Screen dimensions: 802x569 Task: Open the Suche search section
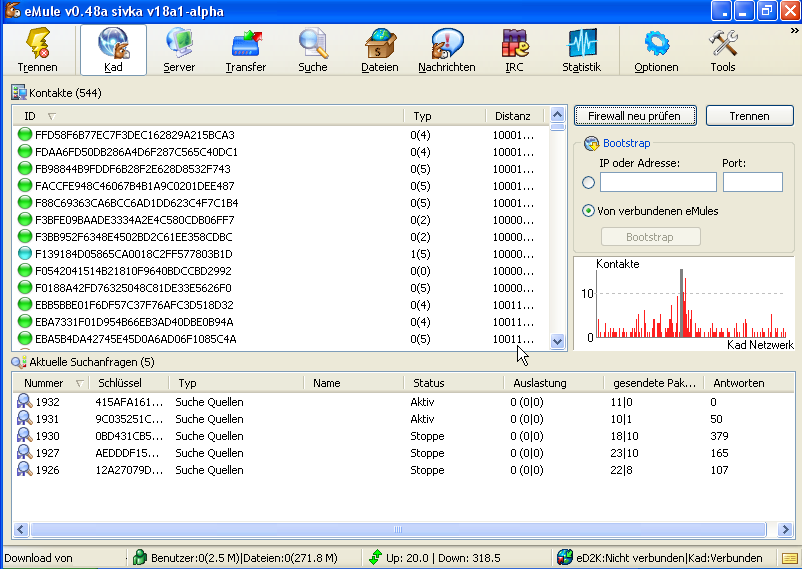(313, 50)
